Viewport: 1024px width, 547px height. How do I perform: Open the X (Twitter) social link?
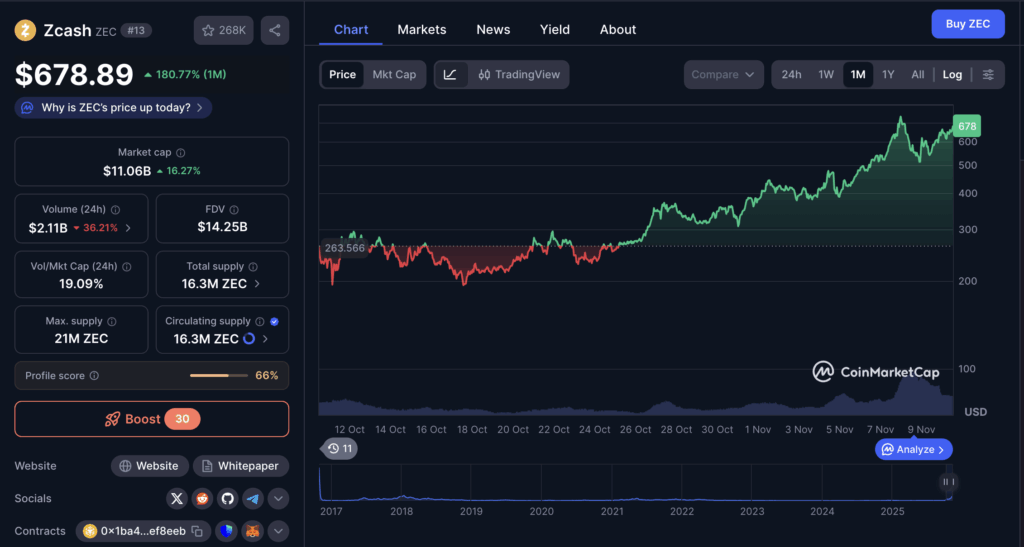(x=176, y=499)
